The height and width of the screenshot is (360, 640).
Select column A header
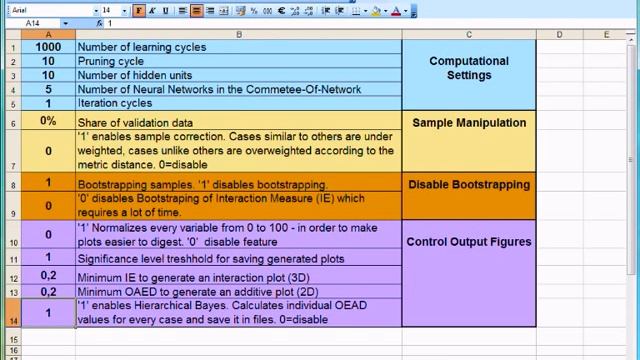48,35
